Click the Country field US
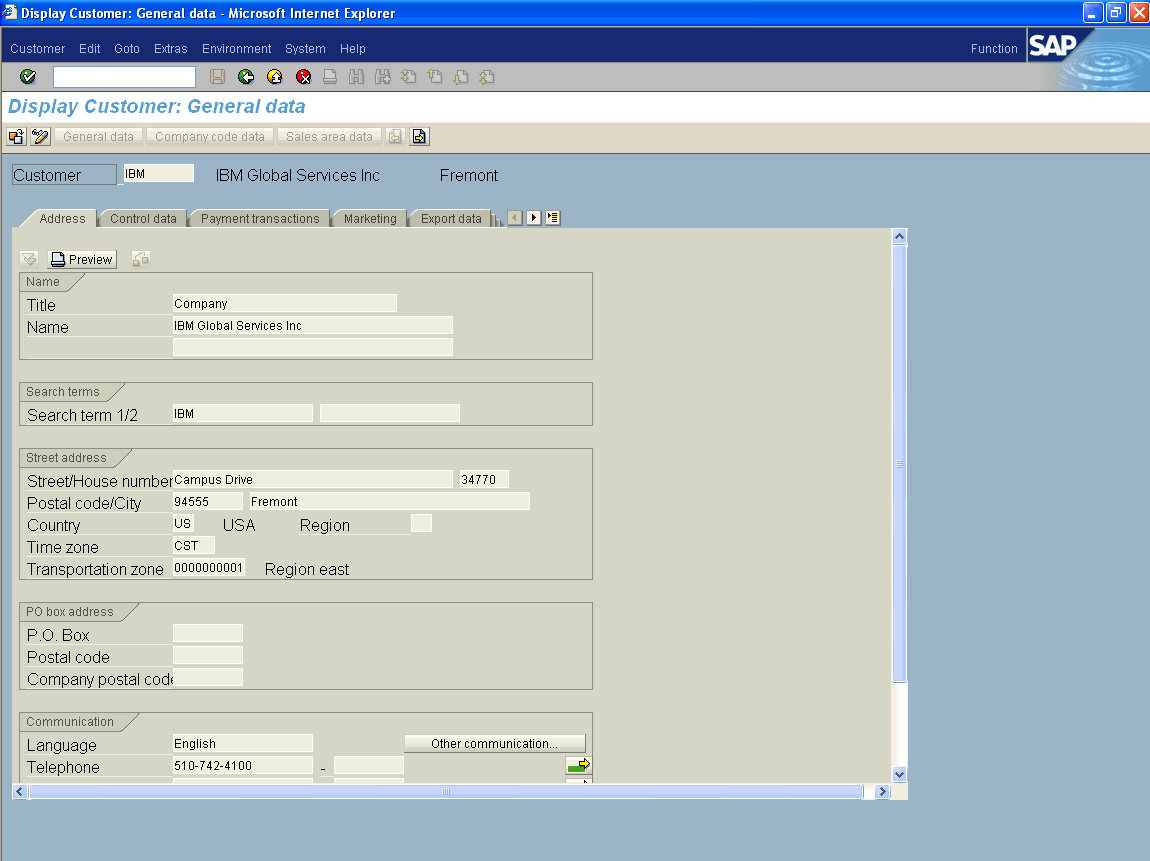This screenshot has width=1150, height=861. [x=183, y=524]
